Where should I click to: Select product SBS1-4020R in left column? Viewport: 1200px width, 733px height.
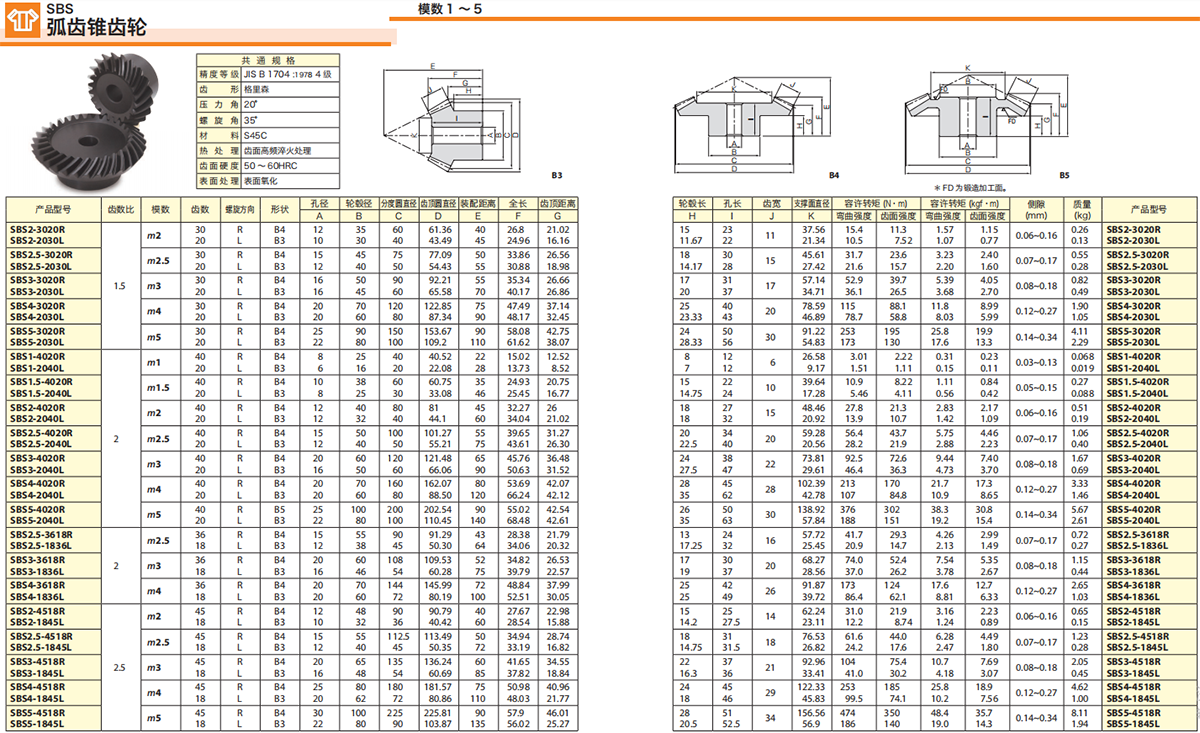click(37, 356)
